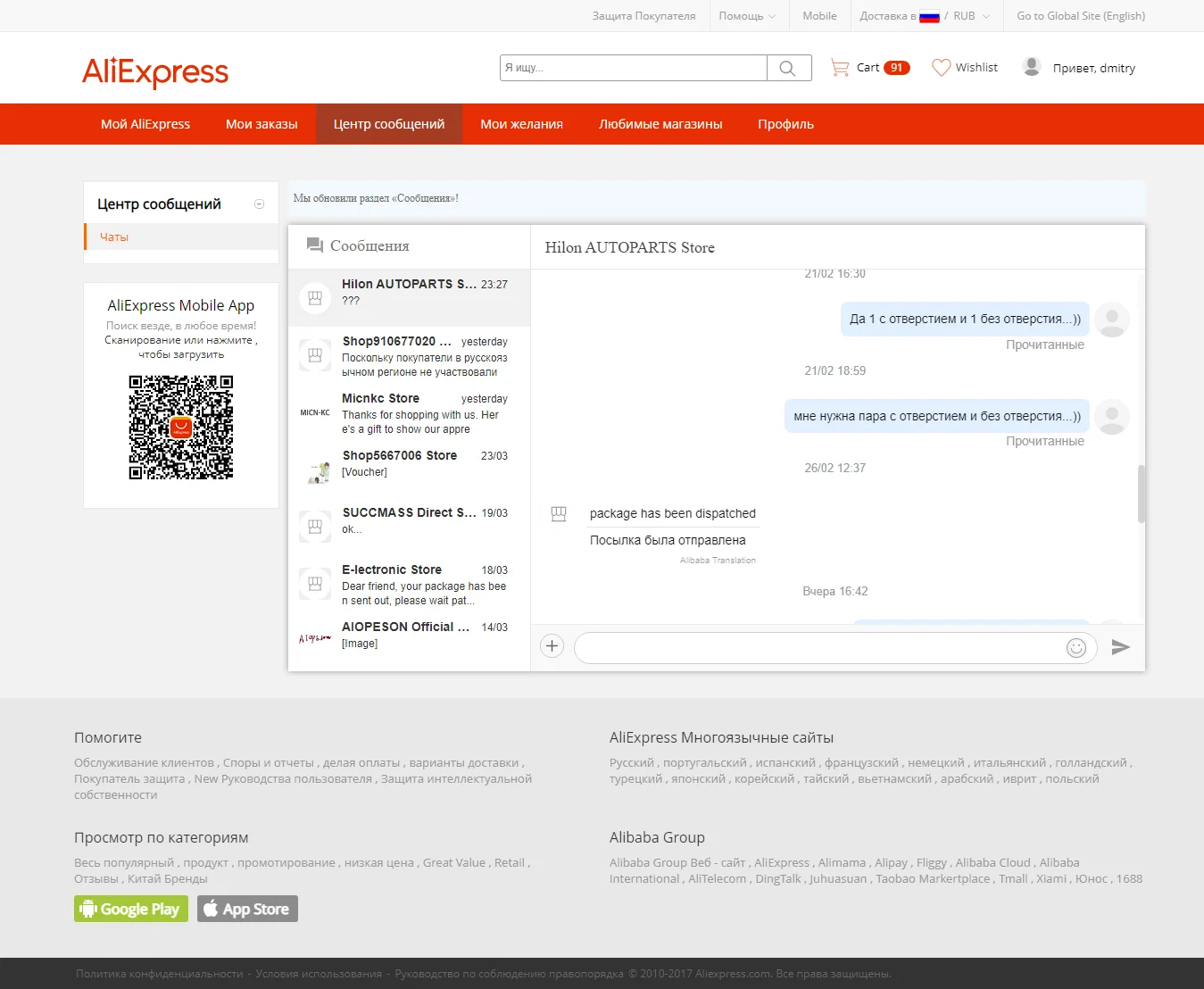Click the SUCCMASS Direct store avatar
This screenshot has width=1204, height=989.
click(315, 527)
